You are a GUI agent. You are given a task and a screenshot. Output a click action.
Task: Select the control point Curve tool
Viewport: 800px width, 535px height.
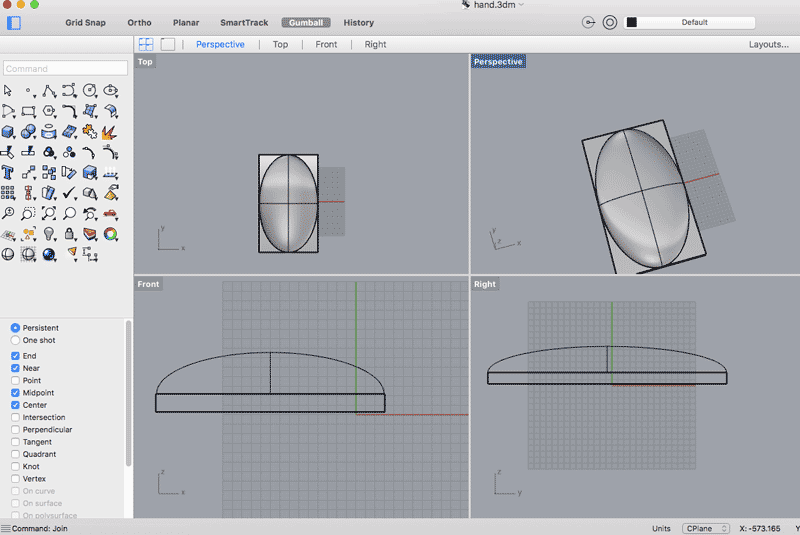pyautogui.click(x=69, y=91)
